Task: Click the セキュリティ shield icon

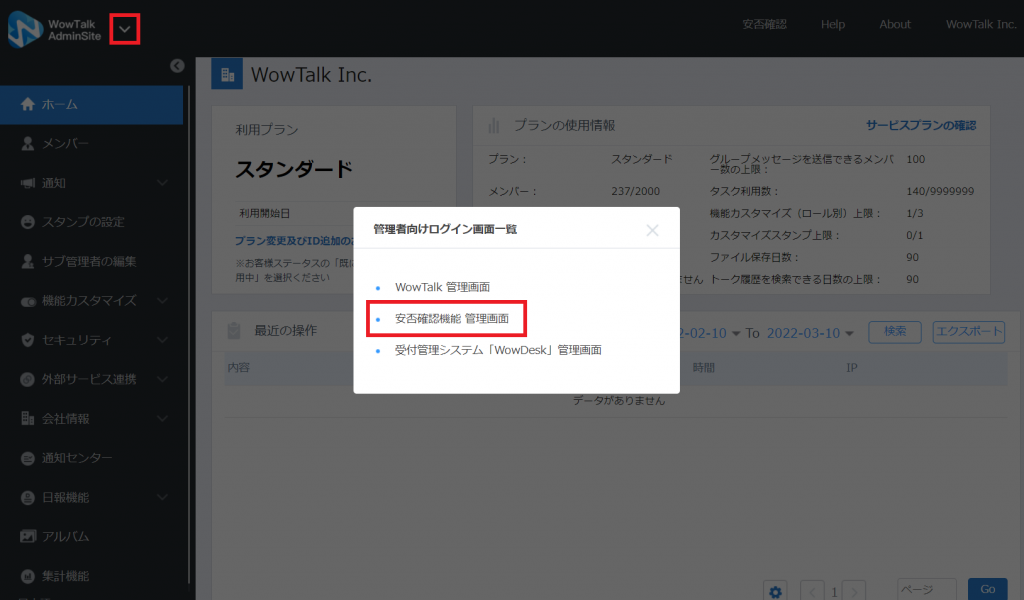Action: pyautogui.click(x=27, y=340)
